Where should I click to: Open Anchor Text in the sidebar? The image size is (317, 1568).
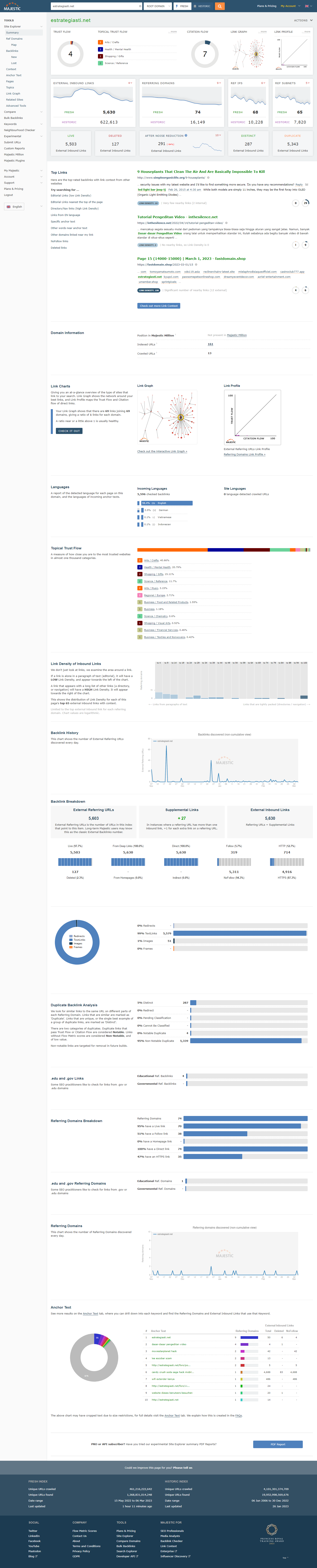point(13,76)
